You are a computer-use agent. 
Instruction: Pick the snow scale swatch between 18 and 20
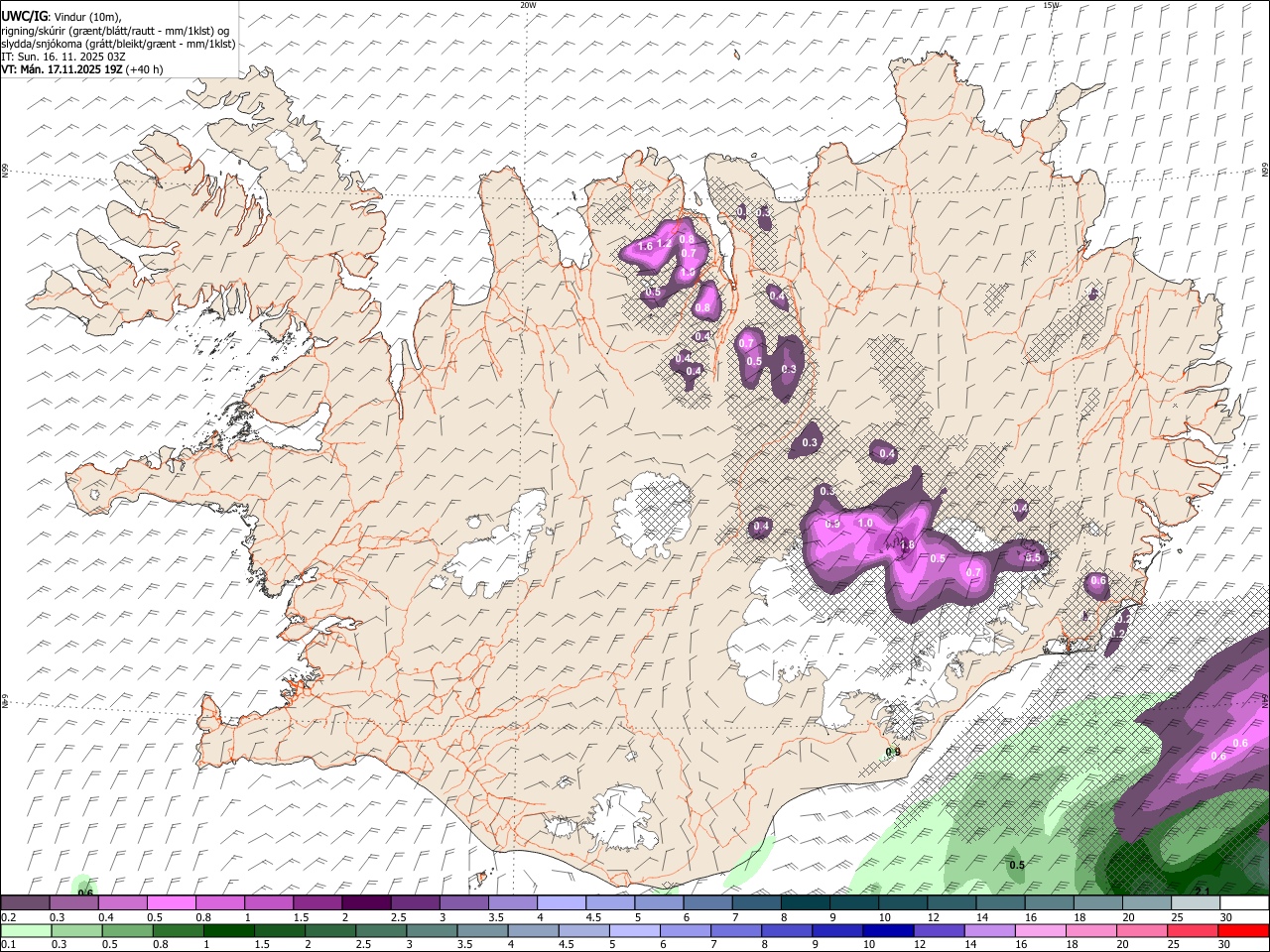click(1097, 903)
